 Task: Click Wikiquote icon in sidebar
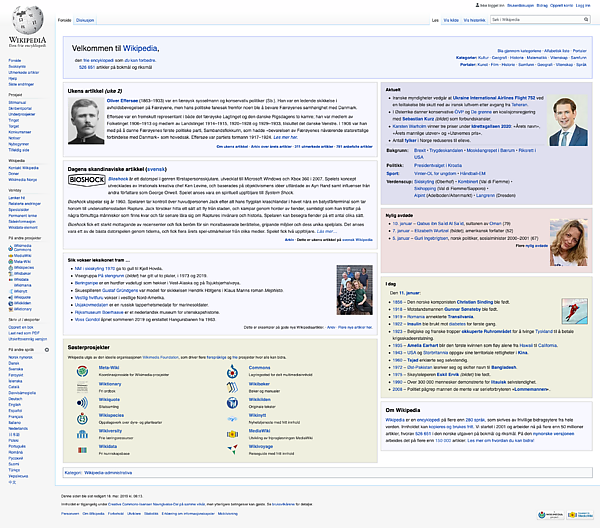(x=10, y=297)
